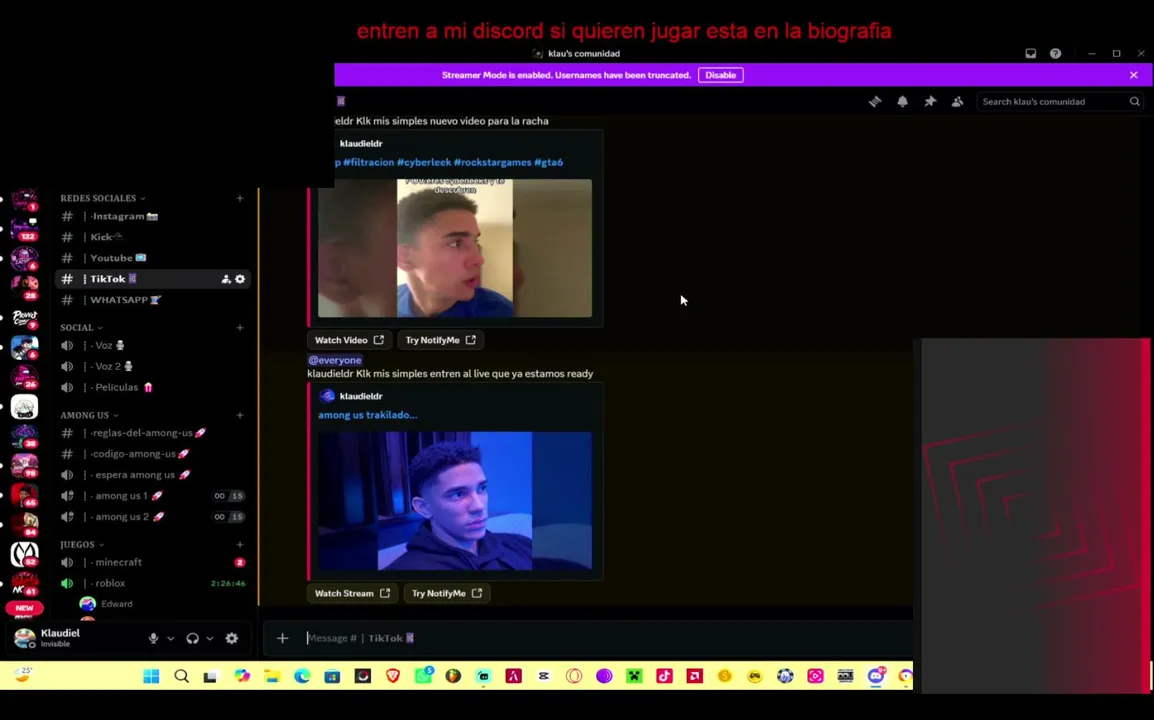Add channel to JUEGOS category
The width and height of the screenshot is (1154, 720).
[x=240, y=545]
